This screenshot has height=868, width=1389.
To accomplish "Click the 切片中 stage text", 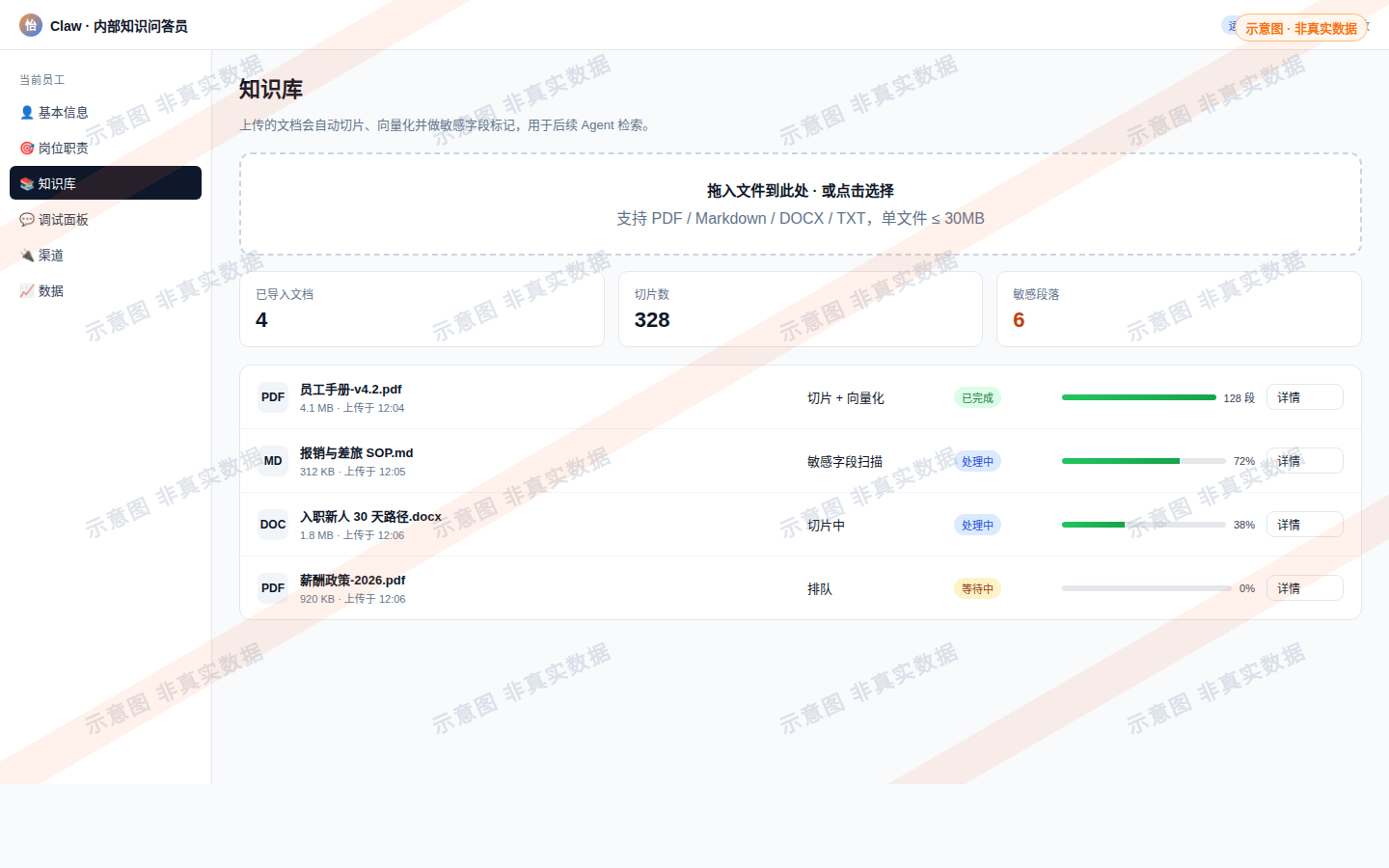I will click(826, 526).
